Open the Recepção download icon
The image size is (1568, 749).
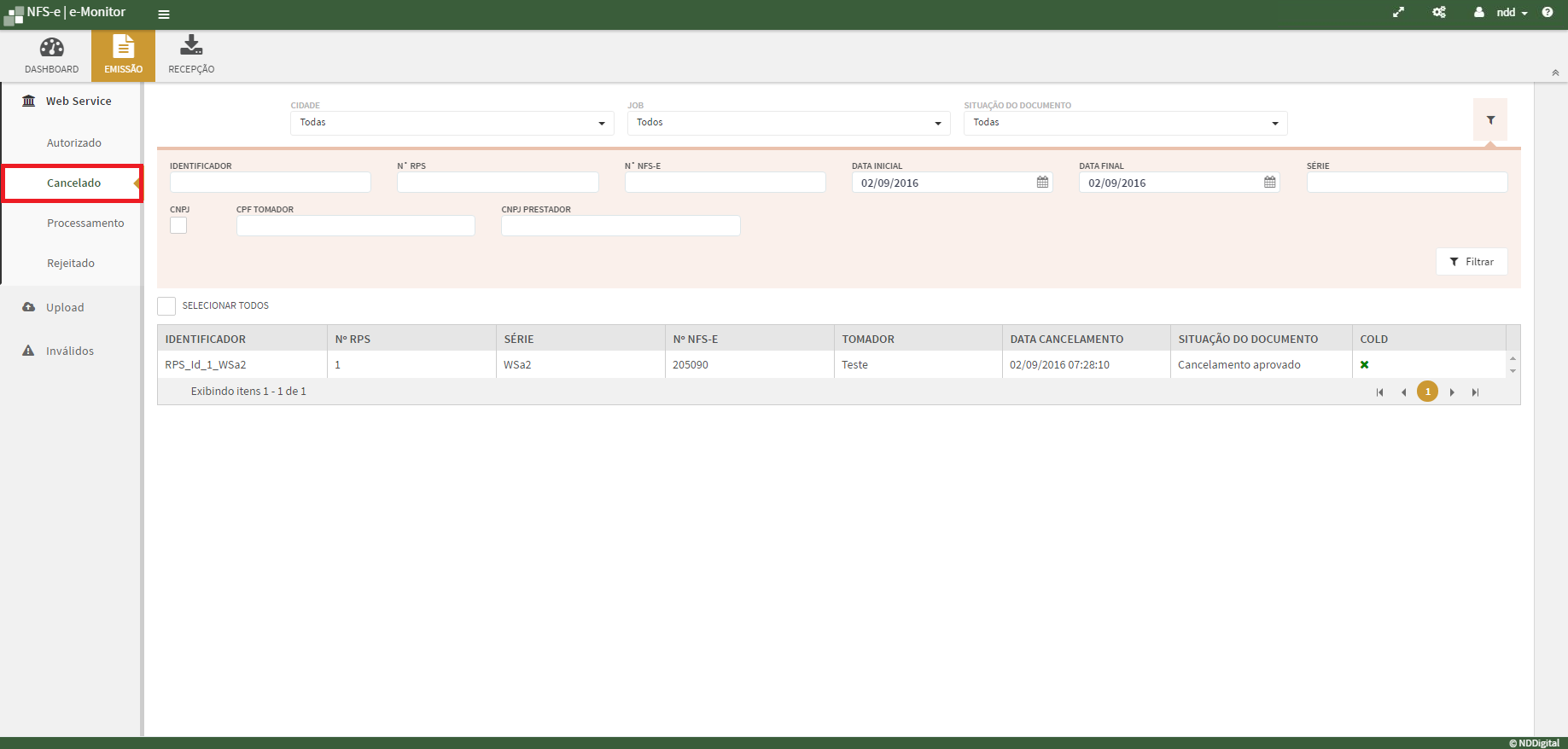pyautogui.click(x=191, y=46)
